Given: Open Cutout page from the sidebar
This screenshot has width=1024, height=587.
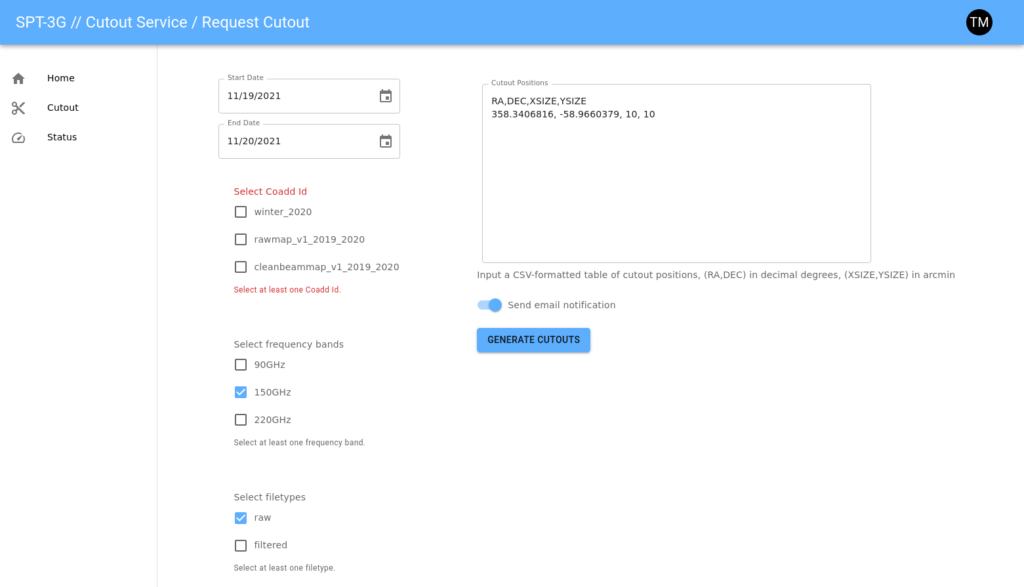Looking at the screenshot, I should tap(63, 107).
